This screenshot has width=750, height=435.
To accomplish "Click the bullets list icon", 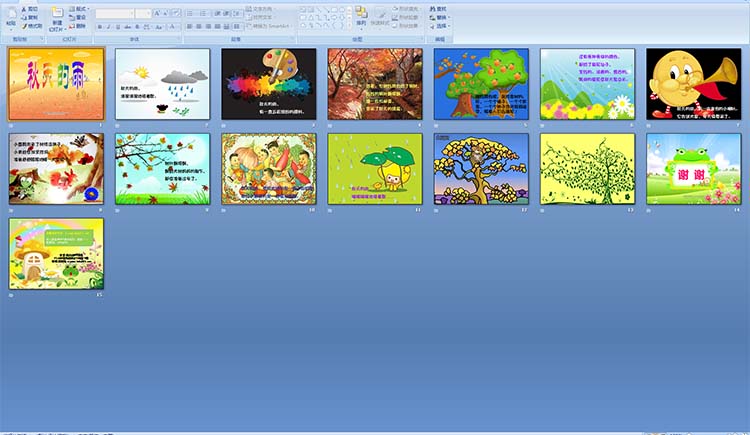I will pos(191,13).
